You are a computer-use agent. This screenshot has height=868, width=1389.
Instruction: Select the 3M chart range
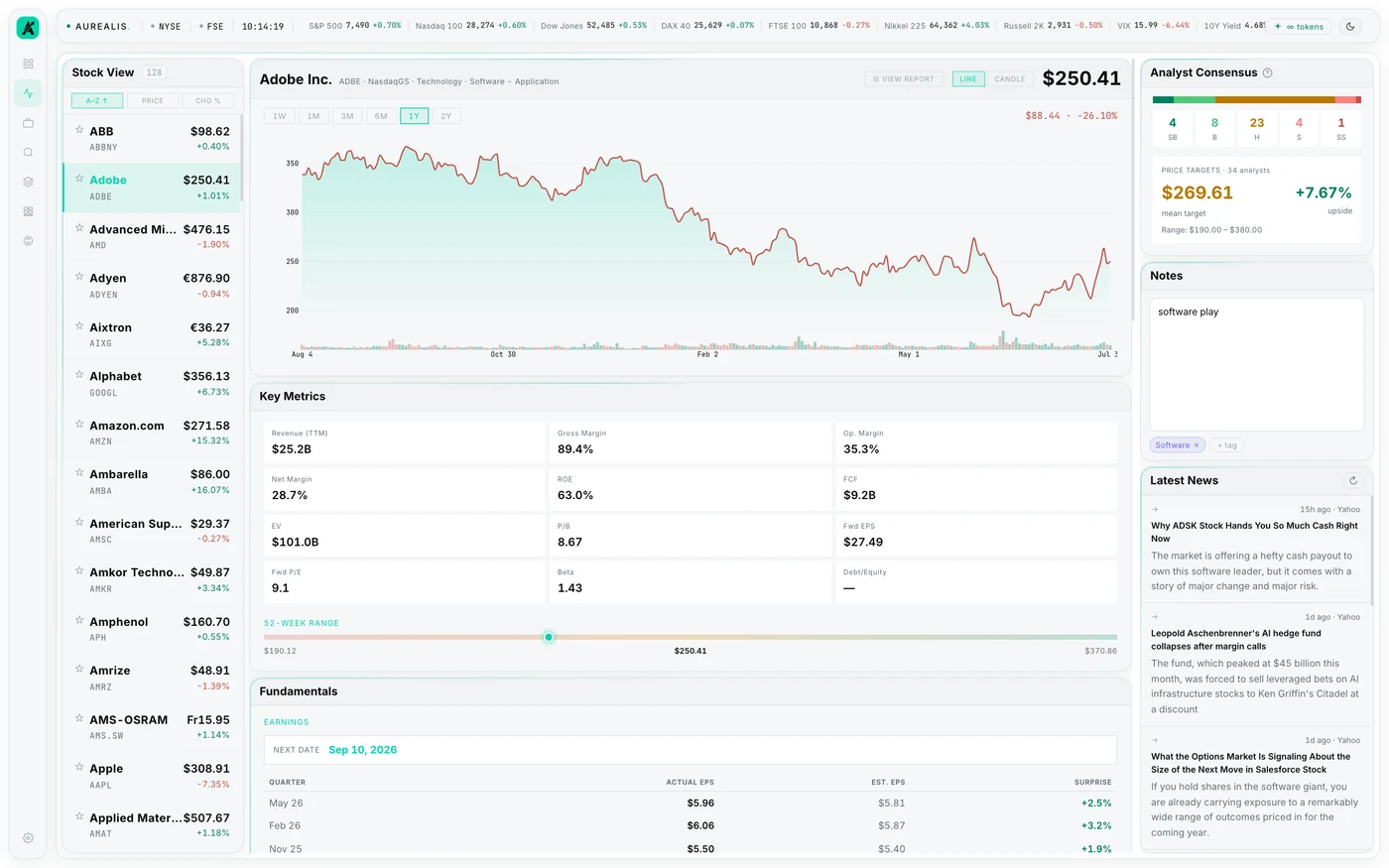click(347, 116)
